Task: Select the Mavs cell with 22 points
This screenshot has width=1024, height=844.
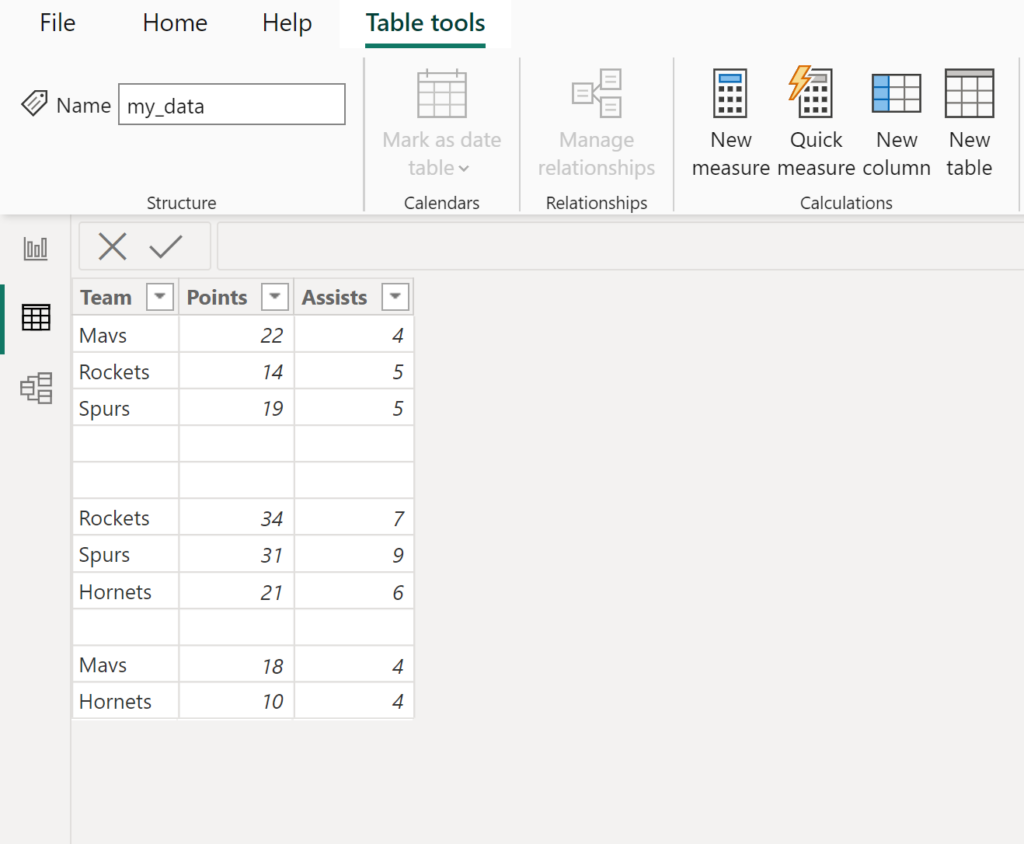Action: point(126,335)
